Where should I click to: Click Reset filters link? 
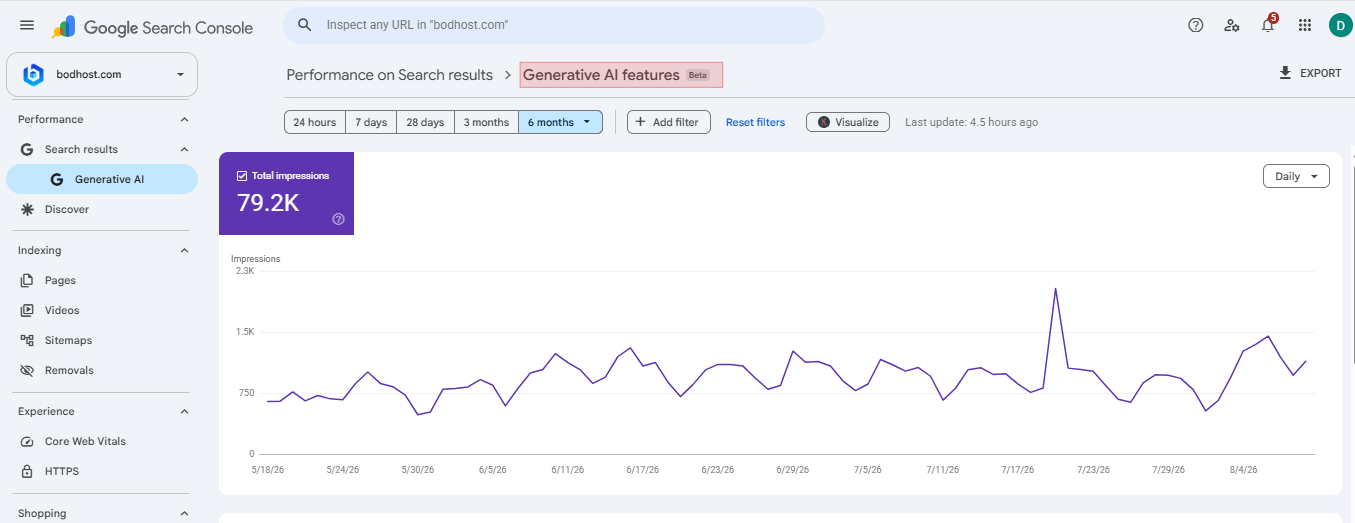pos(755,122)
